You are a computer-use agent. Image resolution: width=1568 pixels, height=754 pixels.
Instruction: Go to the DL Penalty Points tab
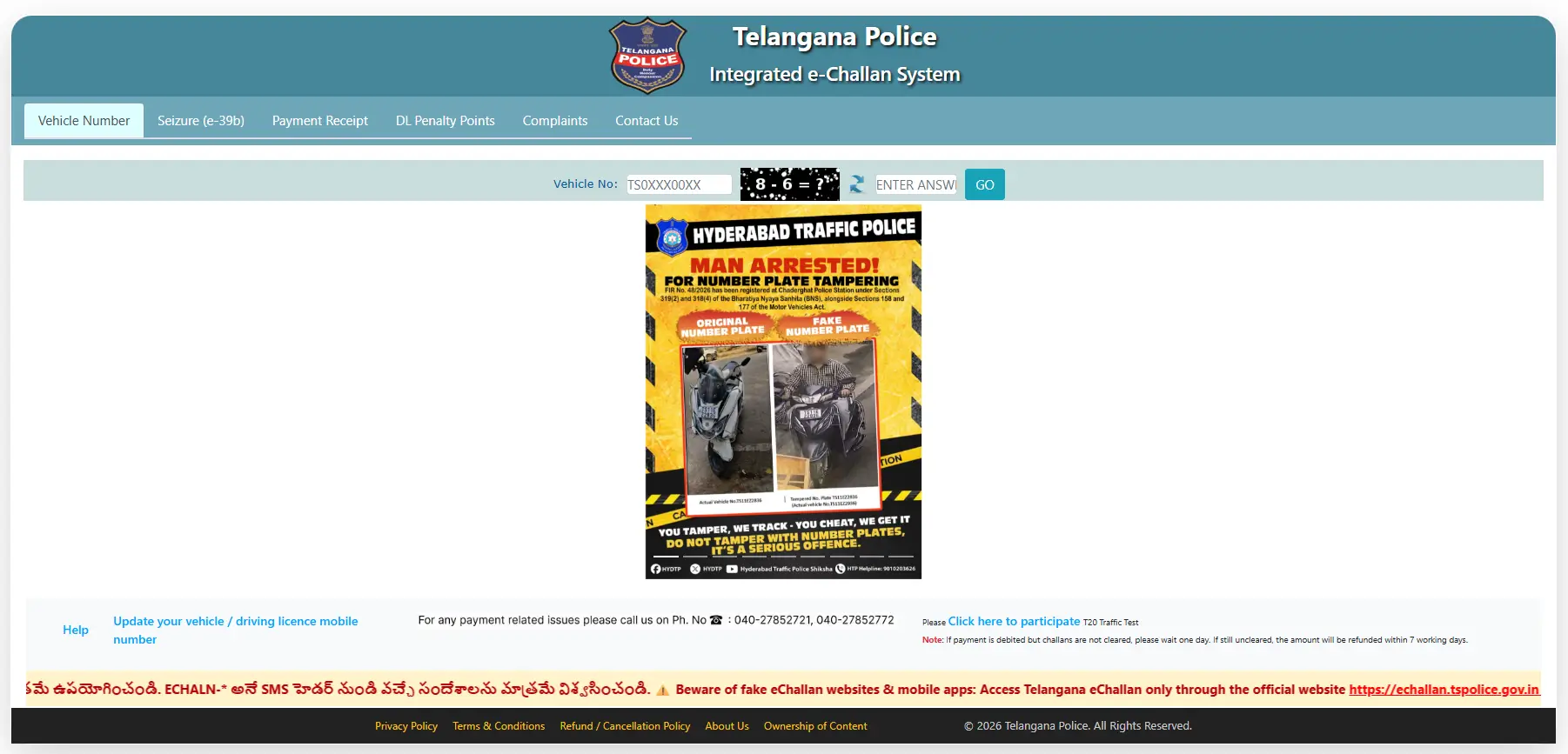click(x=446, y=121)
